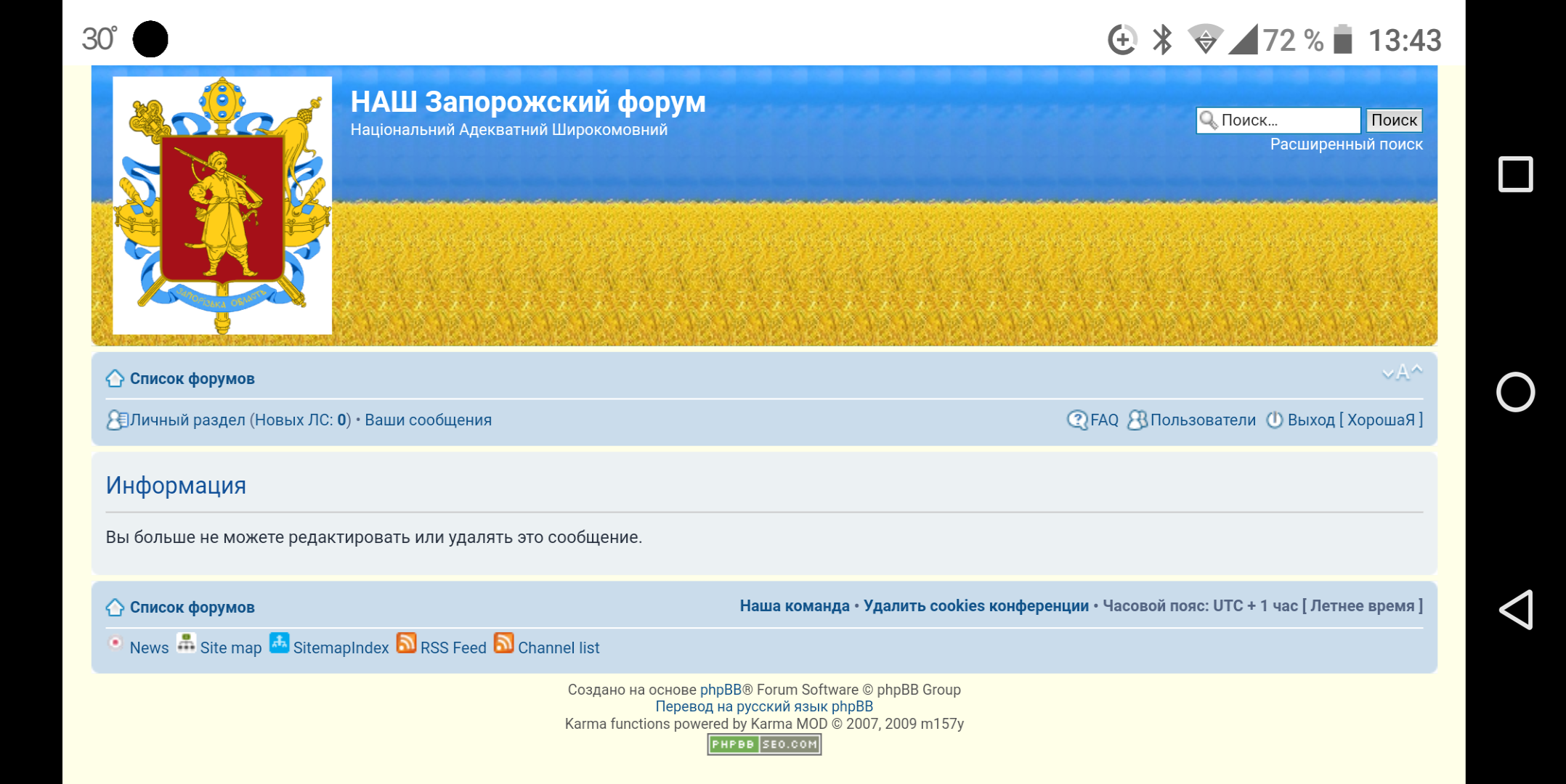Tap the Channel list feed icon

click(503, 644)
